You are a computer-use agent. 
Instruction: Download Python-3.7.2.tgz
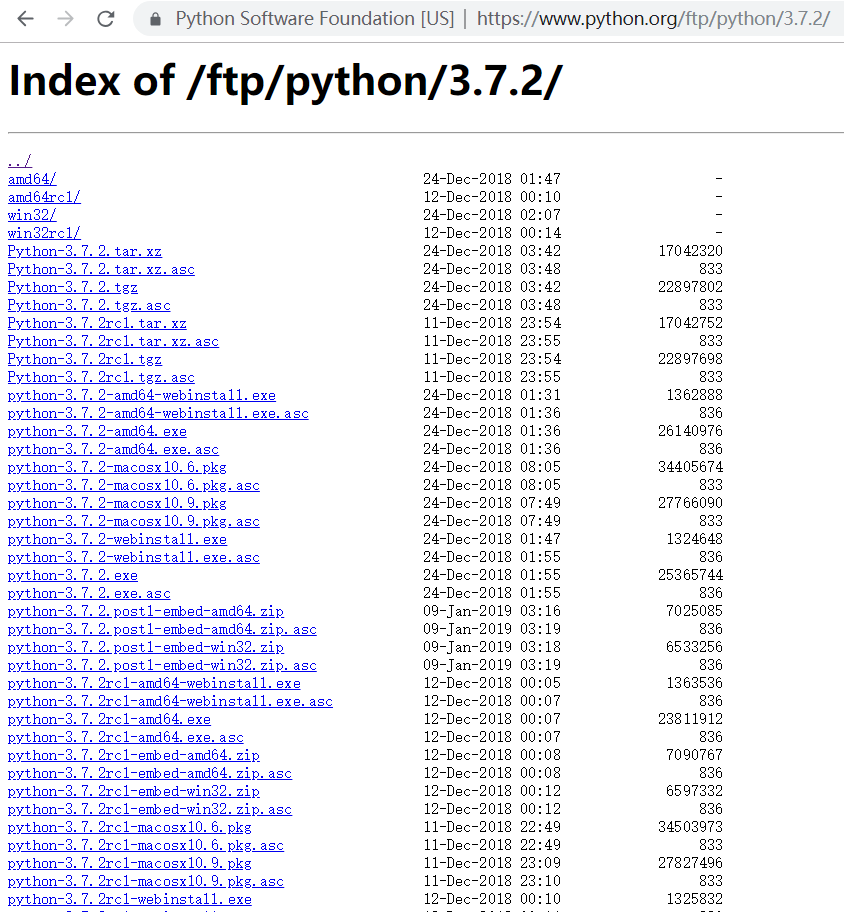[x=73, y=287]
